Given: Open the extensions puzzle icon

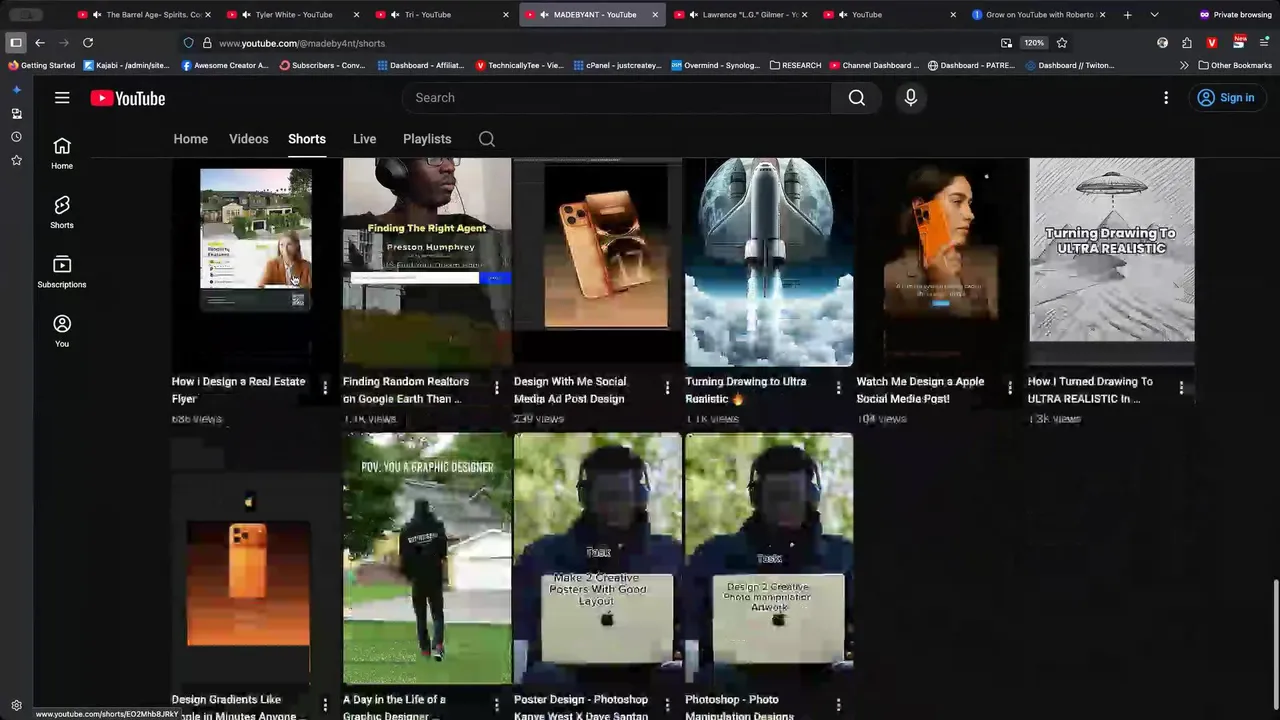Looking at the screenshot, I should point(1187,43).
